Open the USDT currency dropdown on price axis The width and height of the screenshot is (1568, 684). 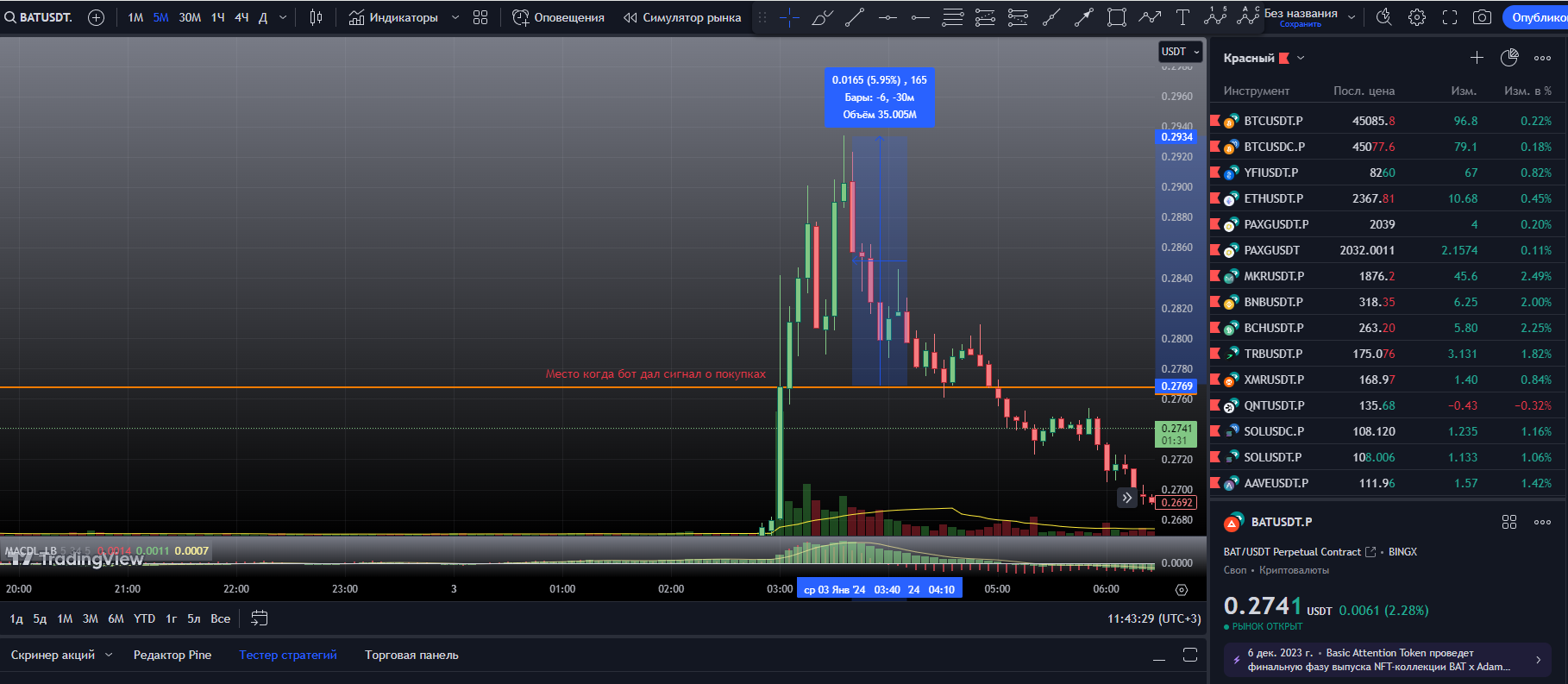coord(1180,52)
